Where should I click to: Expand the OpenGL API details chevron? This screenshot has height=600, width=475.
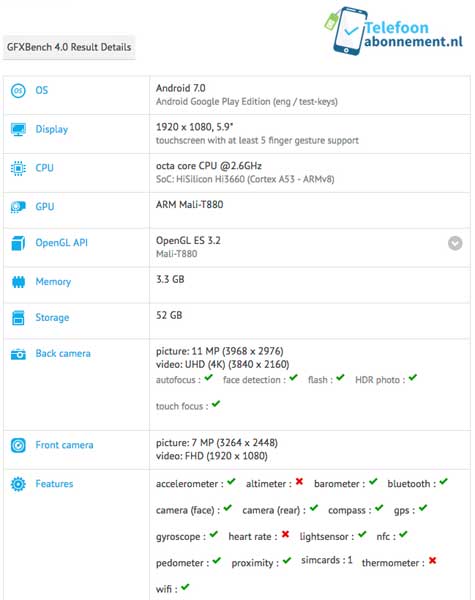tap(455, 243)
